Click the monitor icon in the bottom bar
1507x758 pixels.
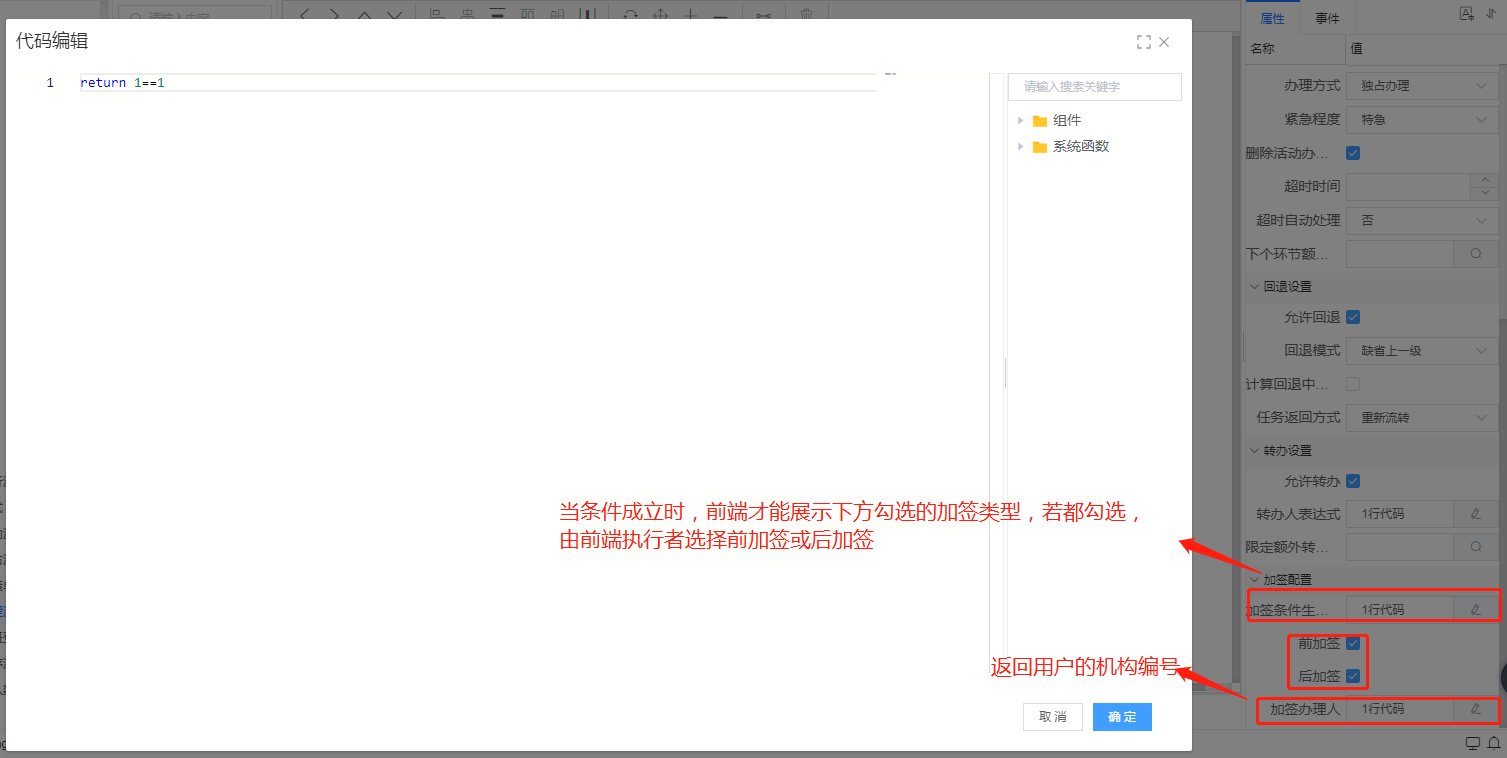coord(1472,743)
